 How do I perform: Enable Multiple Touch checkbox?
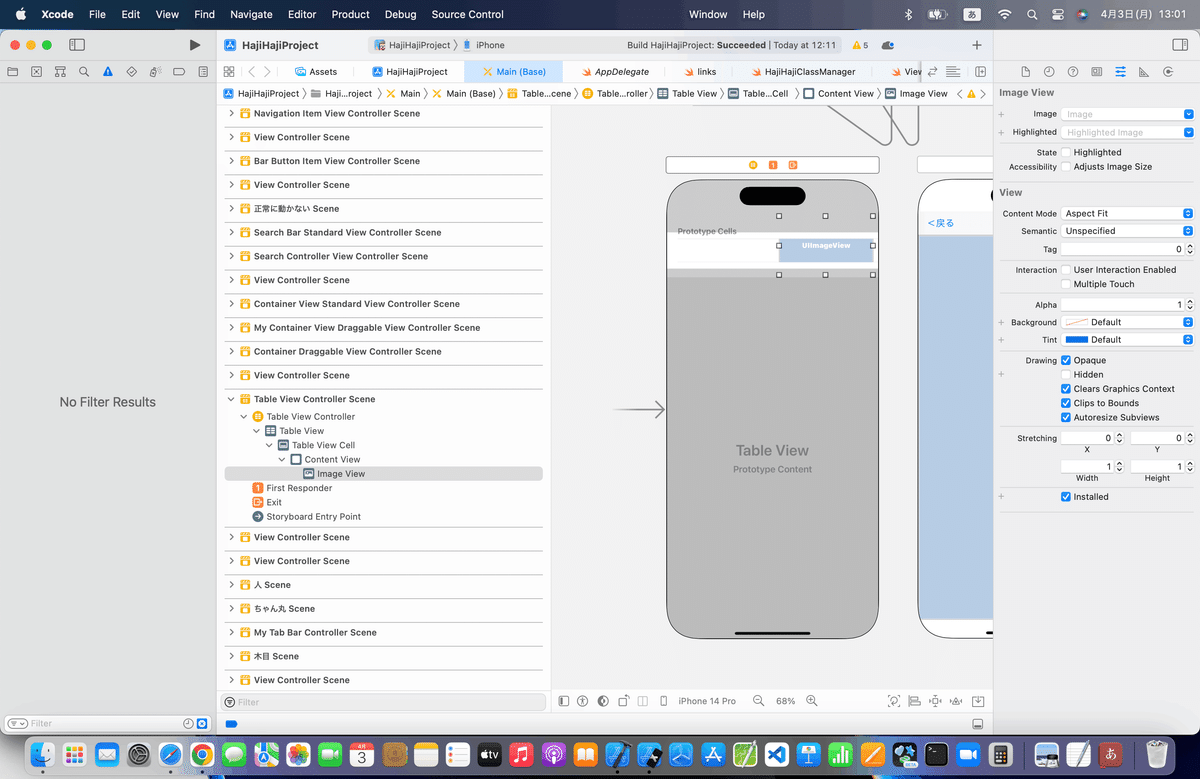tap(1066, 284)
